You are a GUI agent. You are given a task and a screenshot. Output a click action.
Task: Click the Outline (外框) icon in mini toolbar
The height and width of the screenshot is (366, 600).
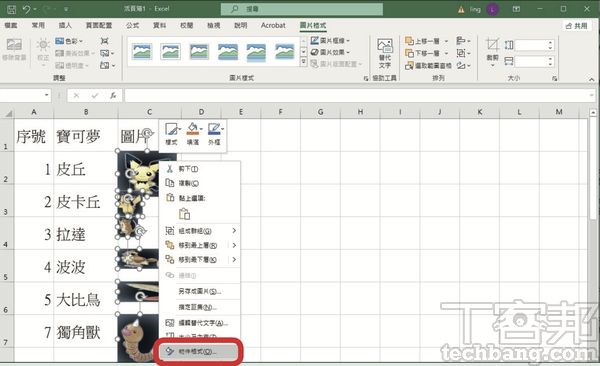(215, 134)
